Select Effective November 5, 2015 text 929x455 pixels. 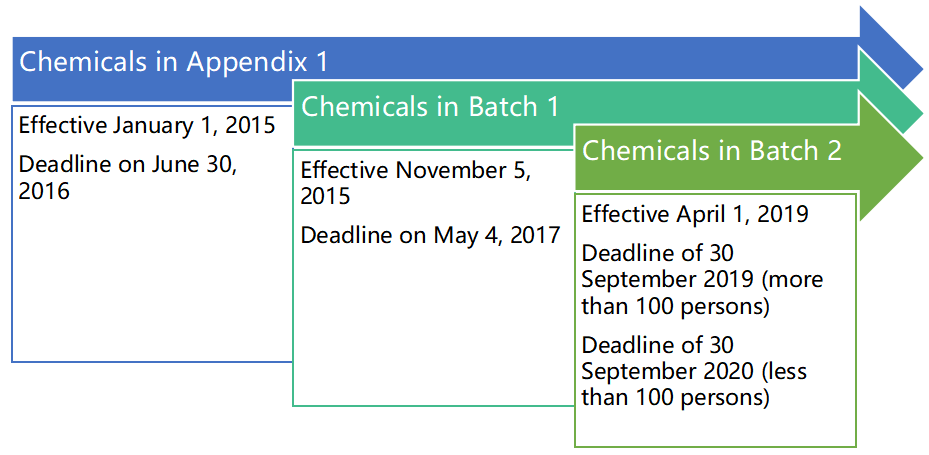pyautogui.click(x=417, y=182)
